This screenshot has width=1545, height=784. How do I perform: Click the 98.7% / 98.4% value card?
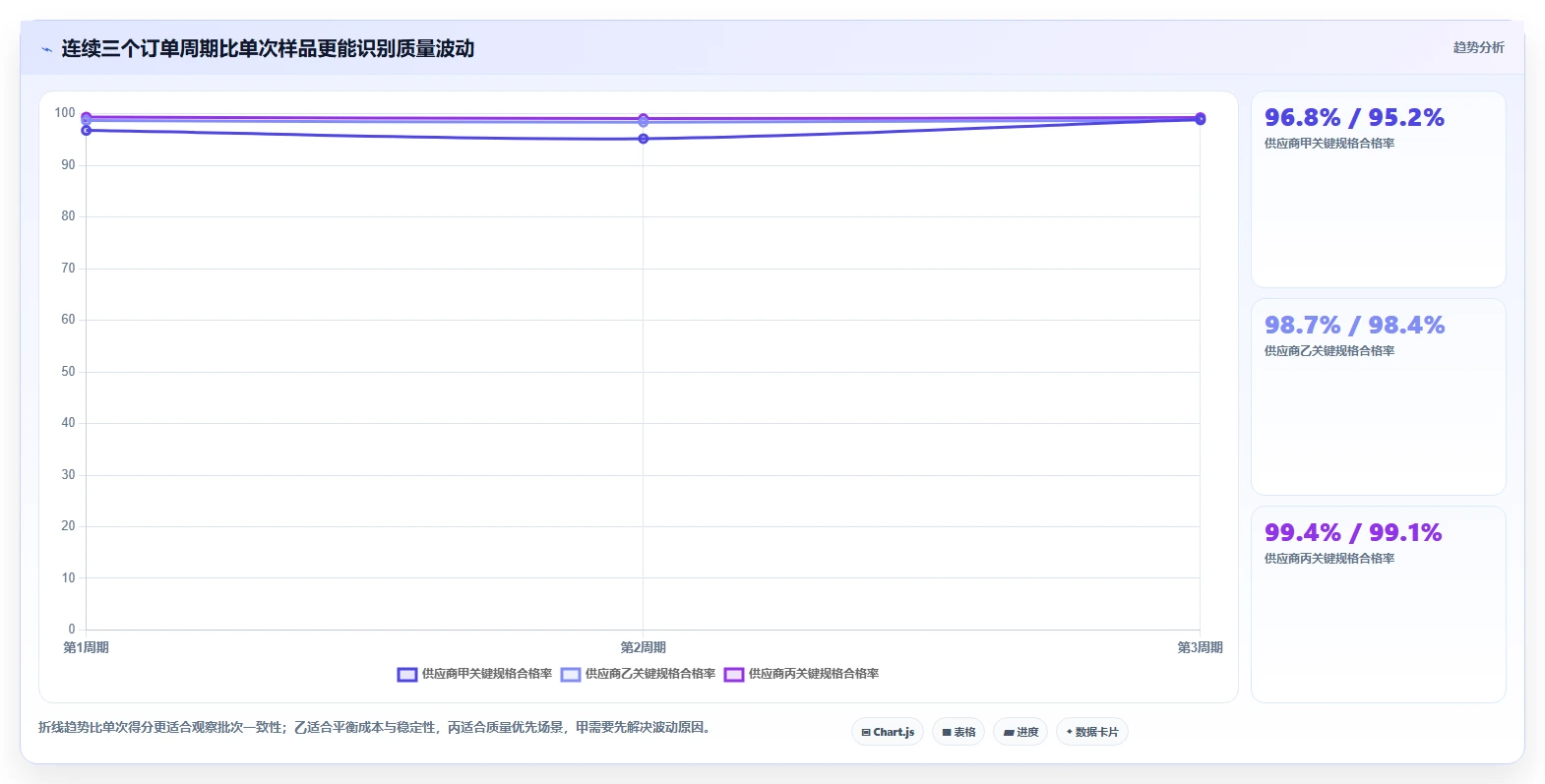(1378, 396)
